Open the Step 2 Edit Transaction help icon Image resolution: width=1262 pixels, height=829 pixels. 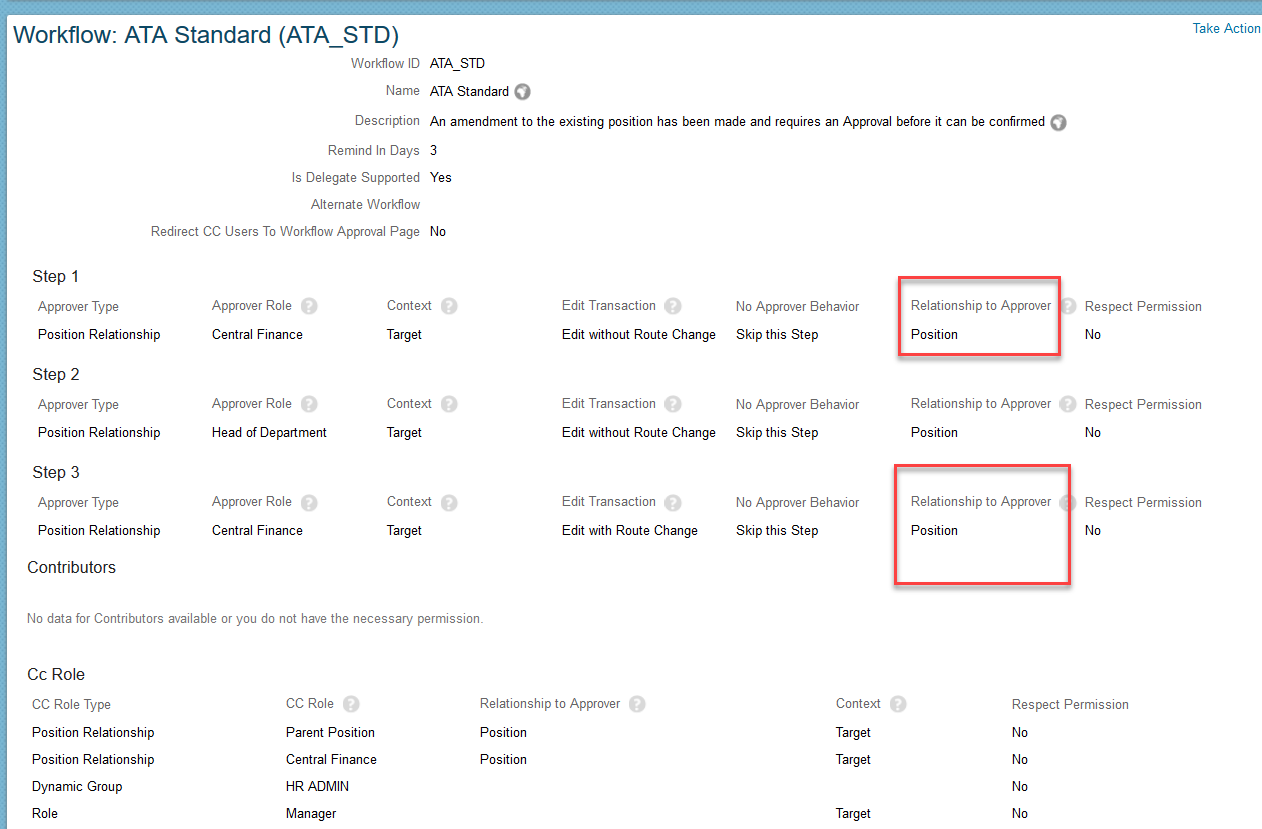pyautogui.click(x=673, y=404)
